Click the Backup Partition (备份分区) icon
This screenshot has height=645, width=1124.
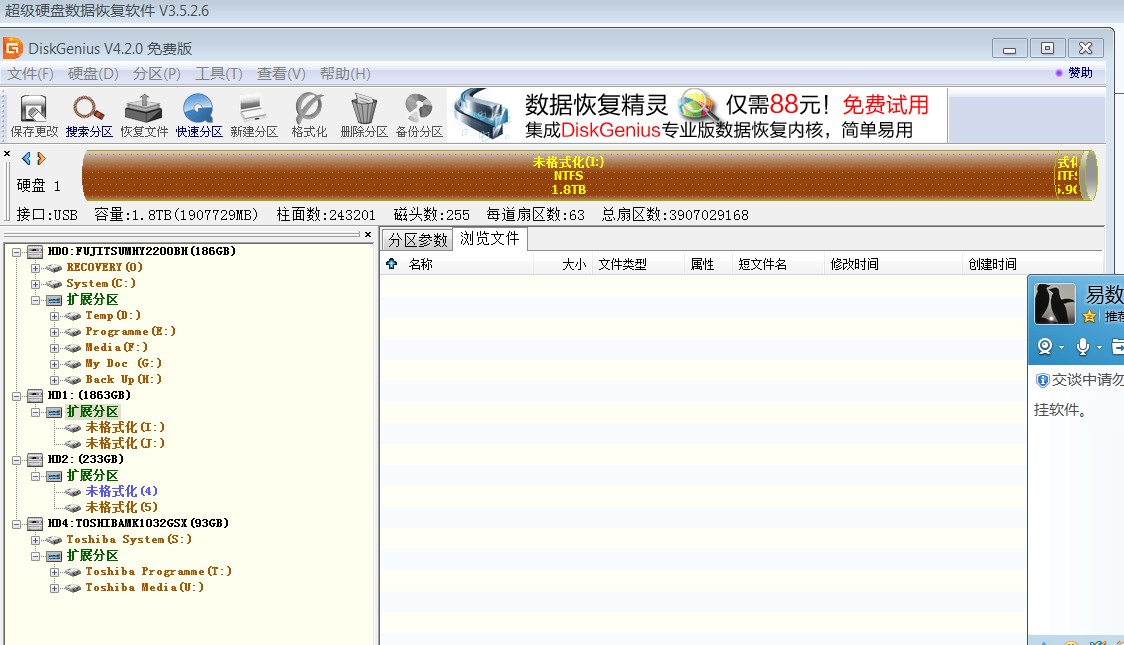(x=419, y=115)
